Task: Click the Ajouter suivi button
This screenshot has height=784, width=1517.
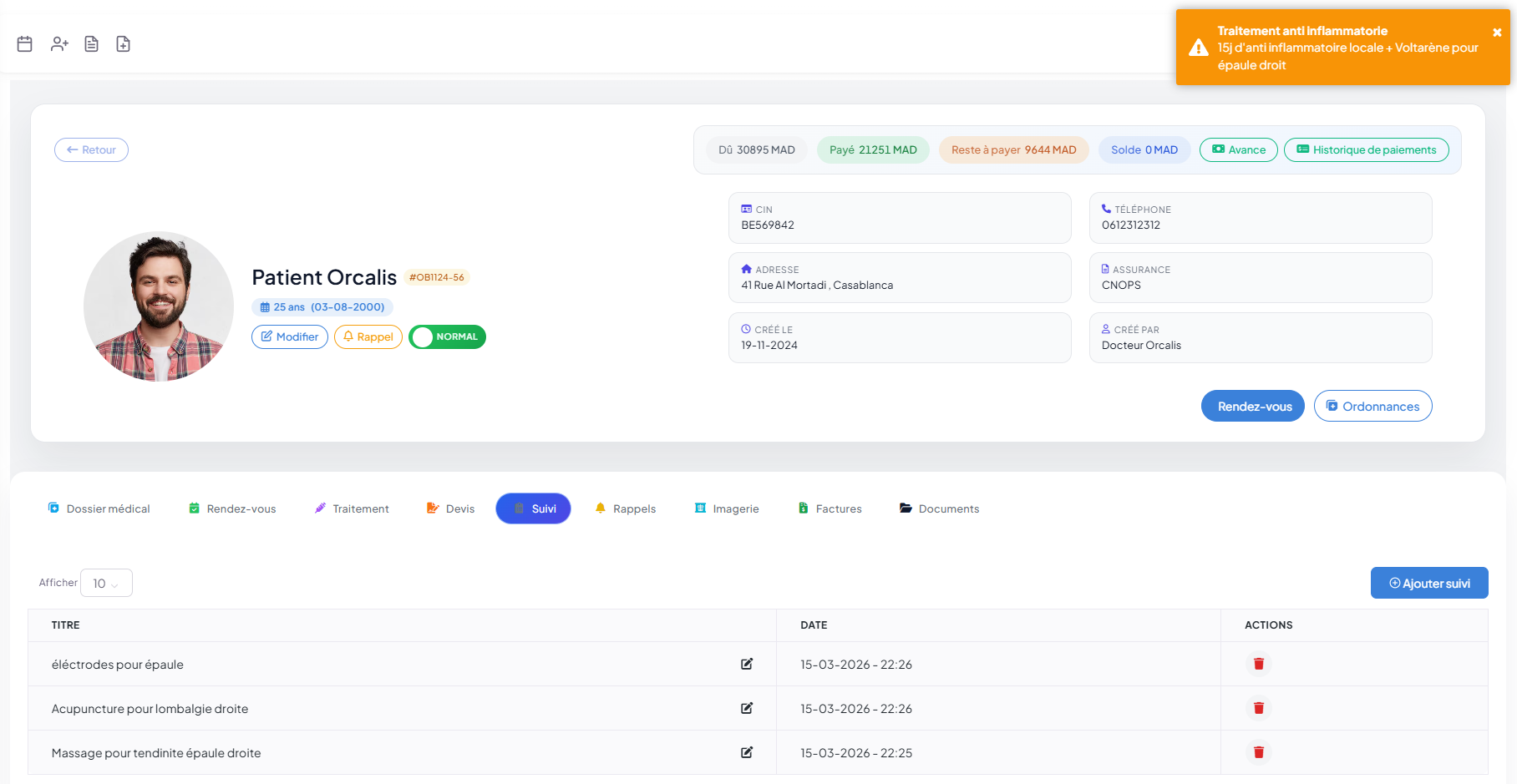Action: (1428, 584)
